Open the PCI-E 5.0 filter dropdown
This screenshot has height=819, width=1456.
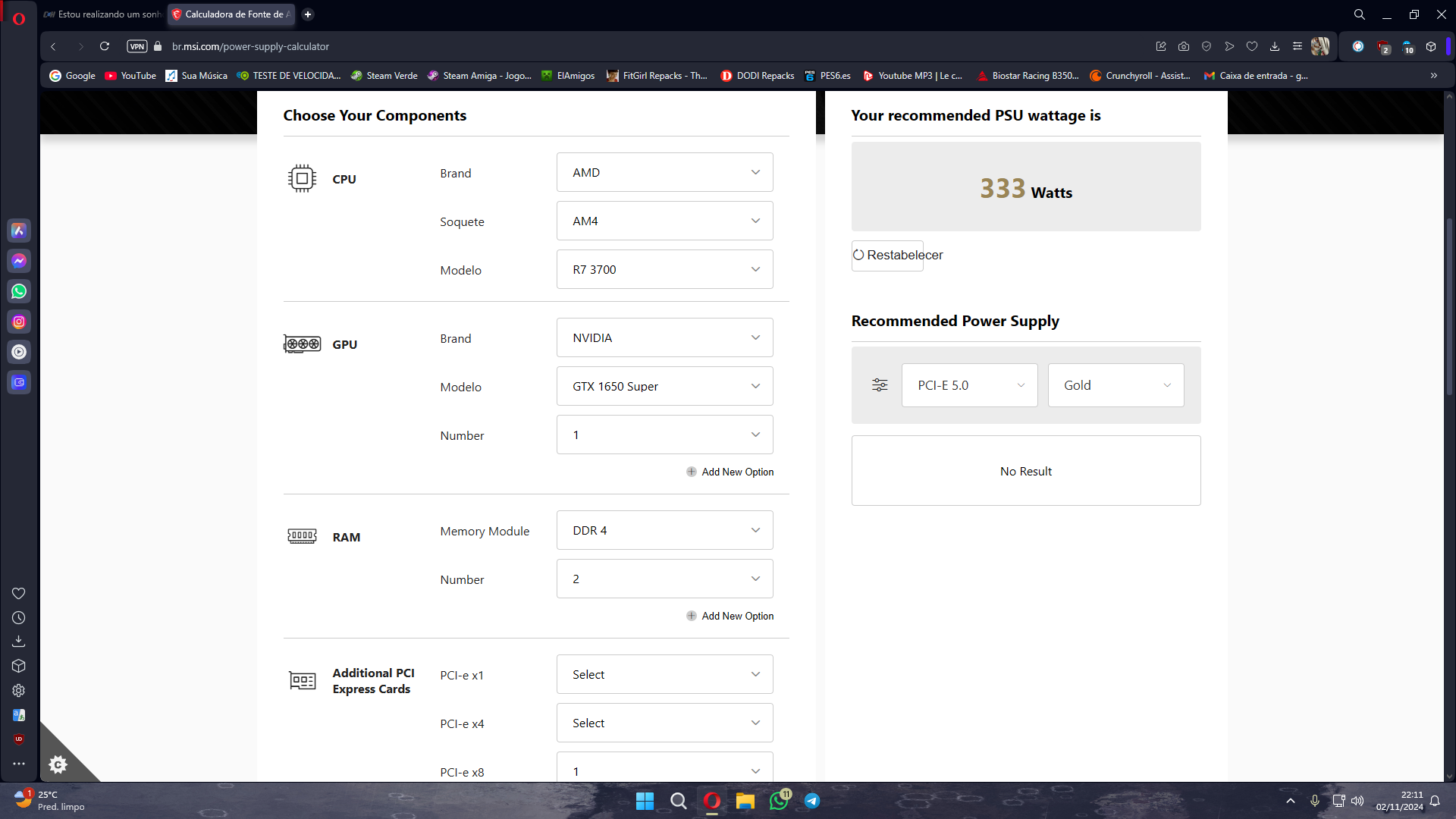pos(969,385)
